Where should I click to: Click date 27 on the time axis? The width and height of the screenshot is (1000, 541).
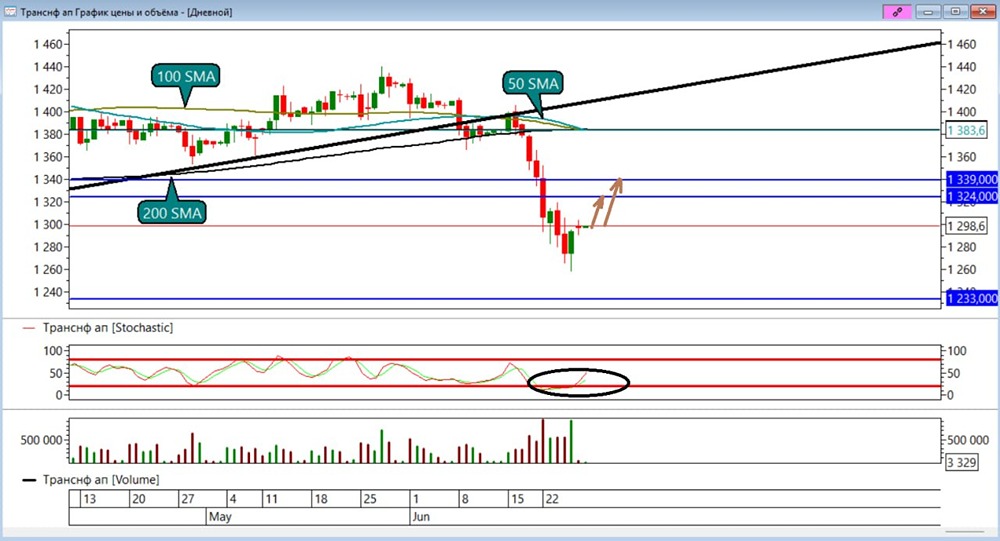point(187,499)
